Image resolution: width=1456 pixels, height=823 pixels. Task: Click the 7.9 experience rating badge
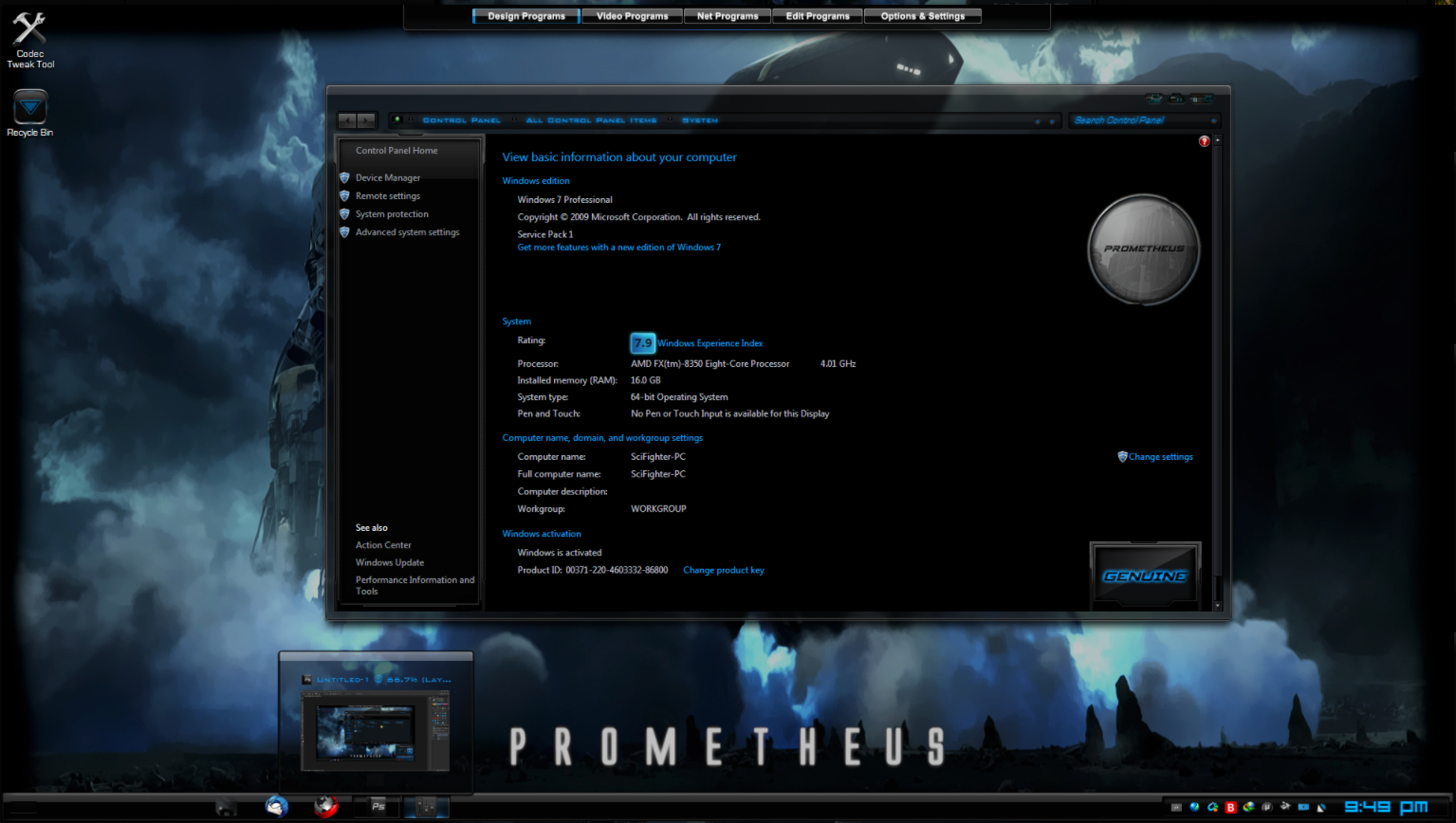642,342
